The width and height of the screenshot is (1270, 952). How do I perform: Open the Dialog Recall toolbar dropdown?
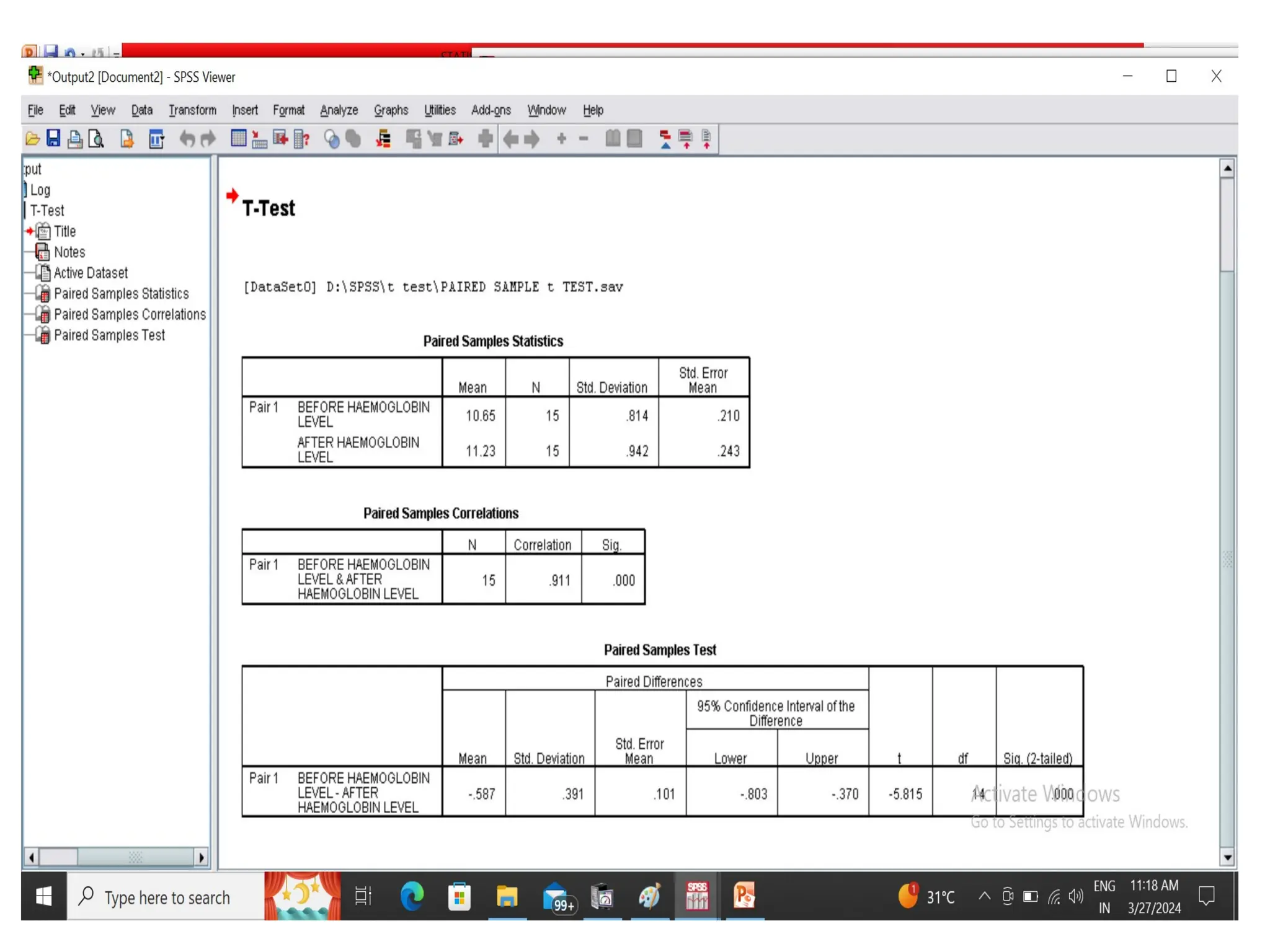pos(157,139)
